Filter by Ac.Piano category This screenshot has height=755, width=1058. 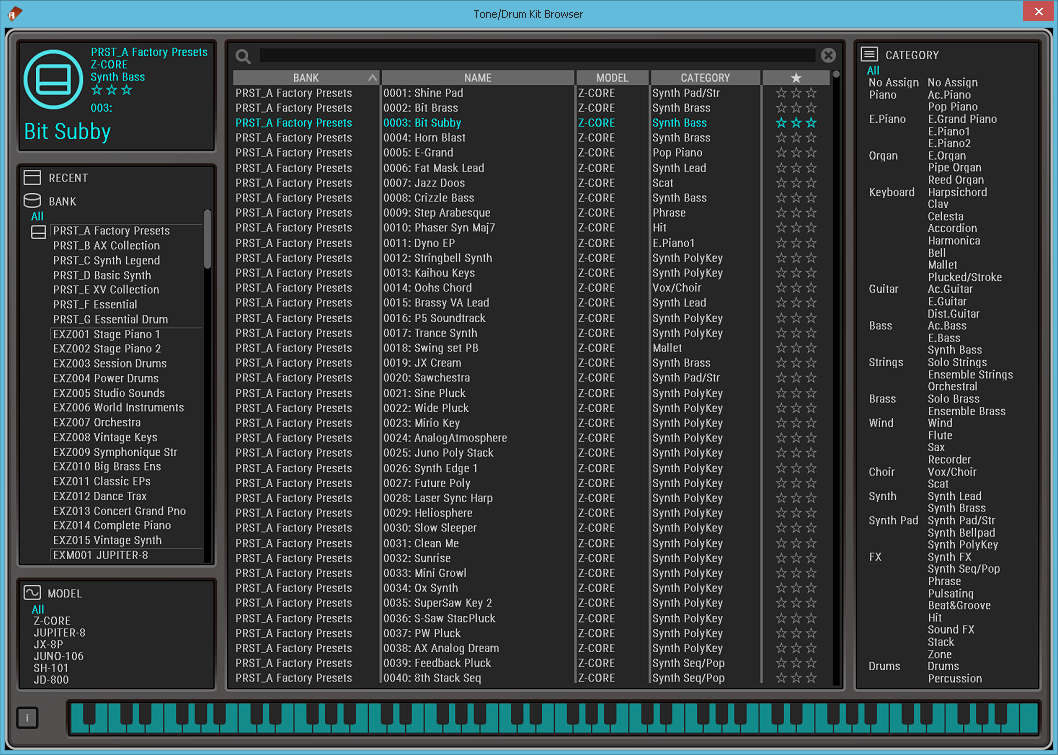tap(949, 94)
